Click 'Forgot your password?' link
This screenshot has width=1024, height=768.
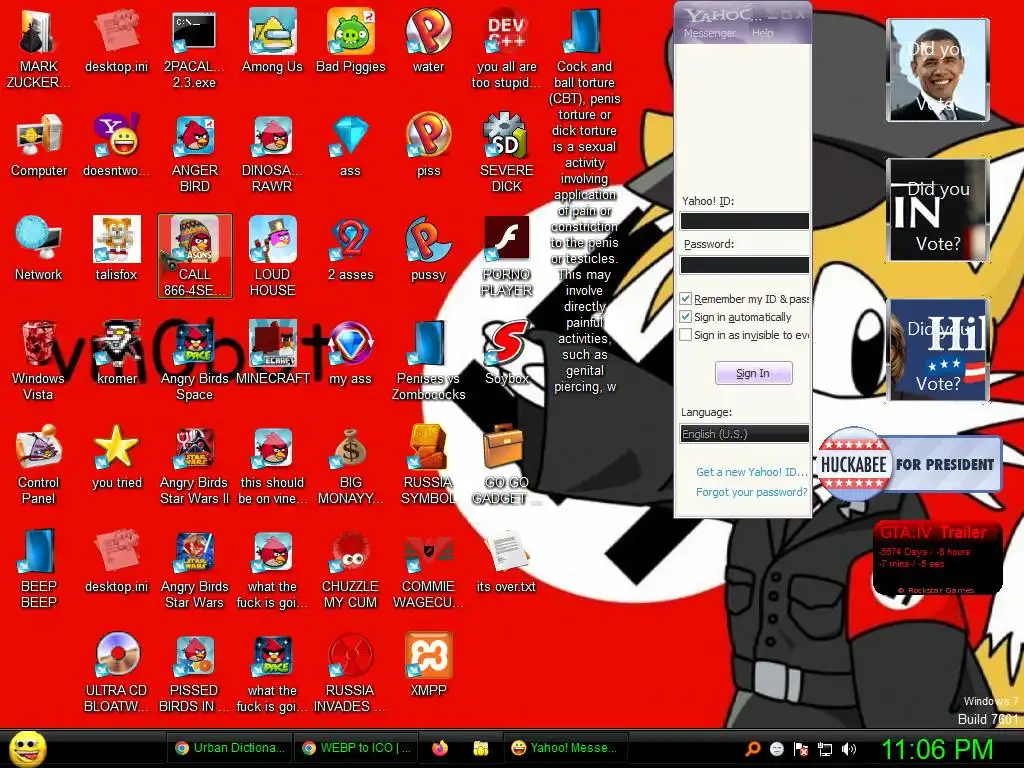[752, 492]
